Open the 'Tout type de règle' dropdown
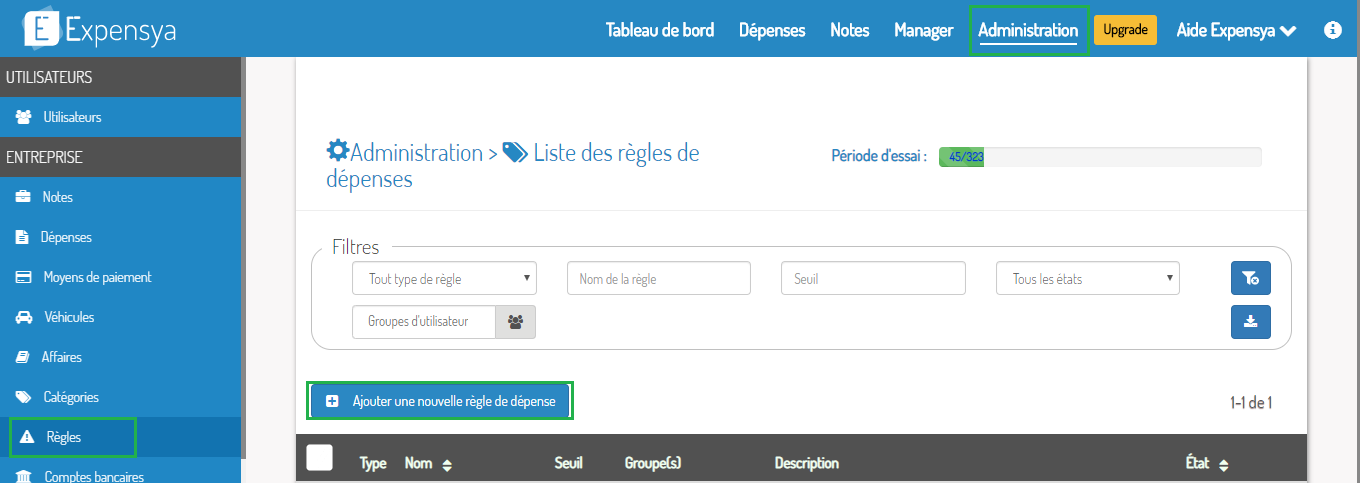The image size is (1360, 483). pos(444,278)
